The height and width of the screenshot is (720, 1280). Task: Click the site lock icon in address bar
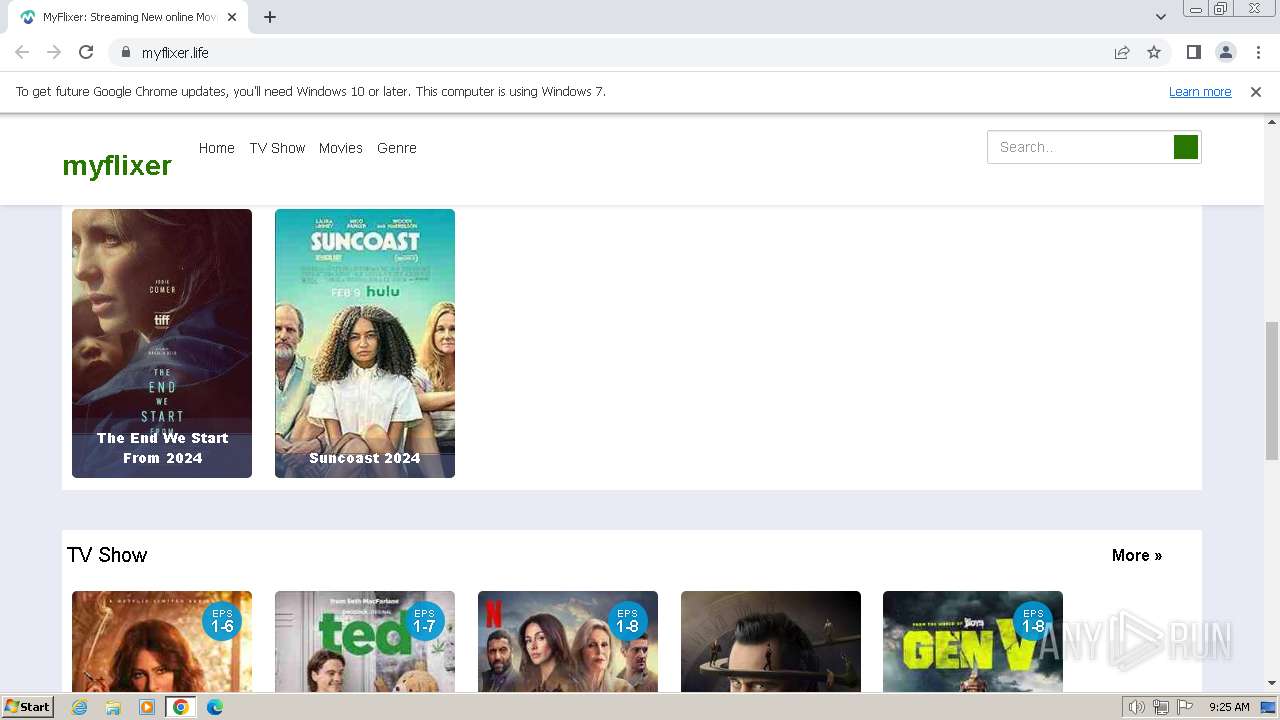point(125,52)
